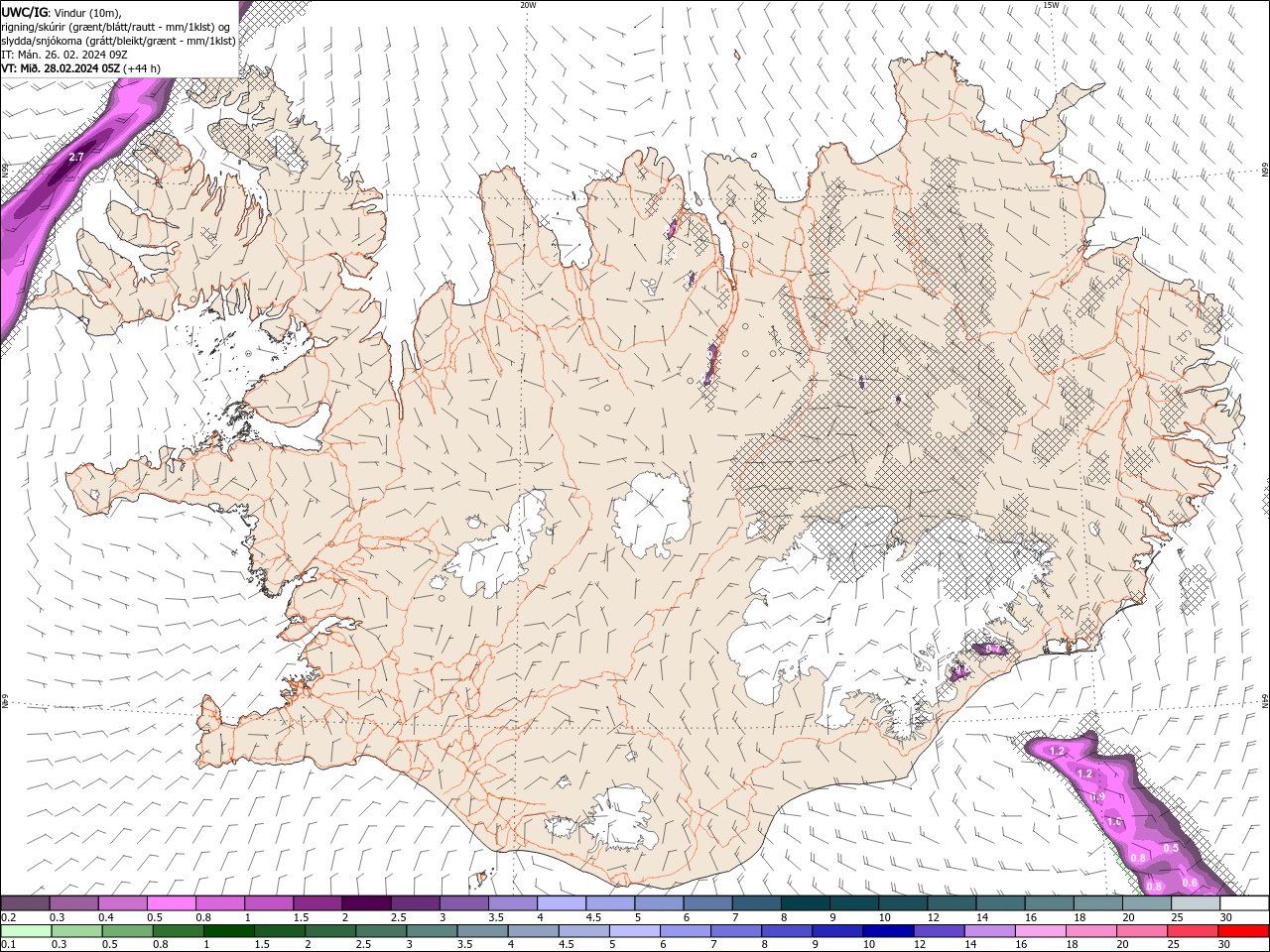This screenshot has height=952, width=1270.
Task: Click the 0.7 value near the southeast coast
Action: [x=992, y=649]
